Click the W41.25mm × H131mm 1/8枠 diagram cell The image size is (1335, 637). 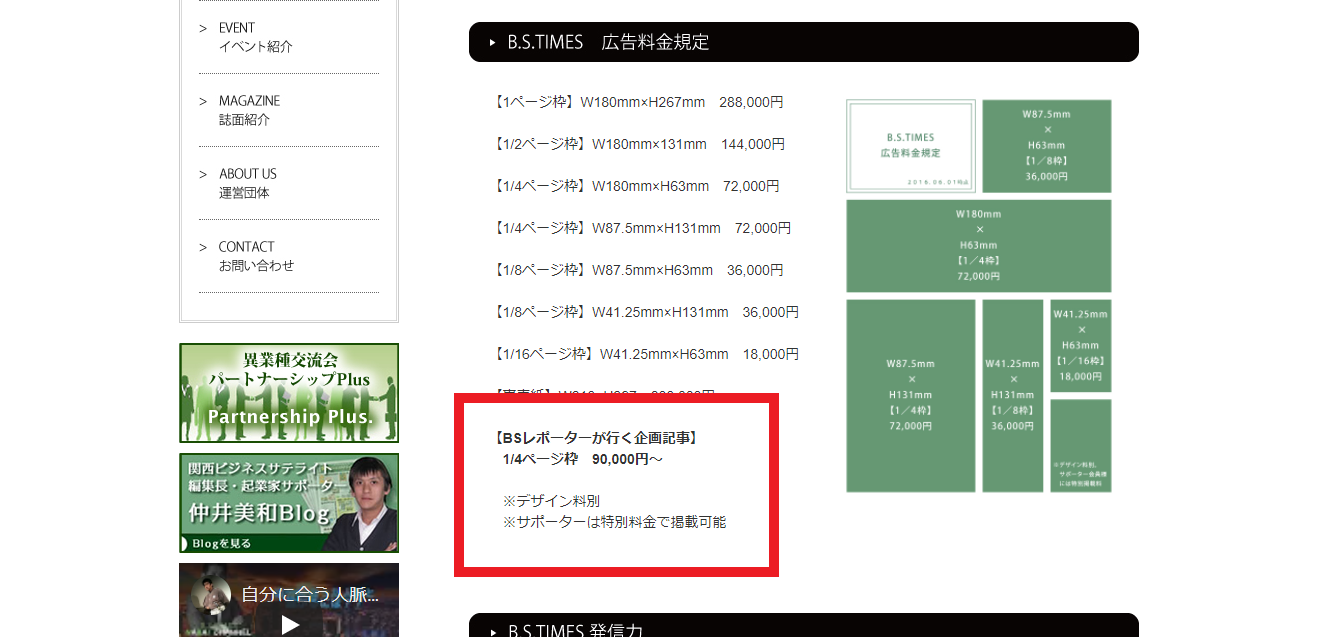(1013, 396)
